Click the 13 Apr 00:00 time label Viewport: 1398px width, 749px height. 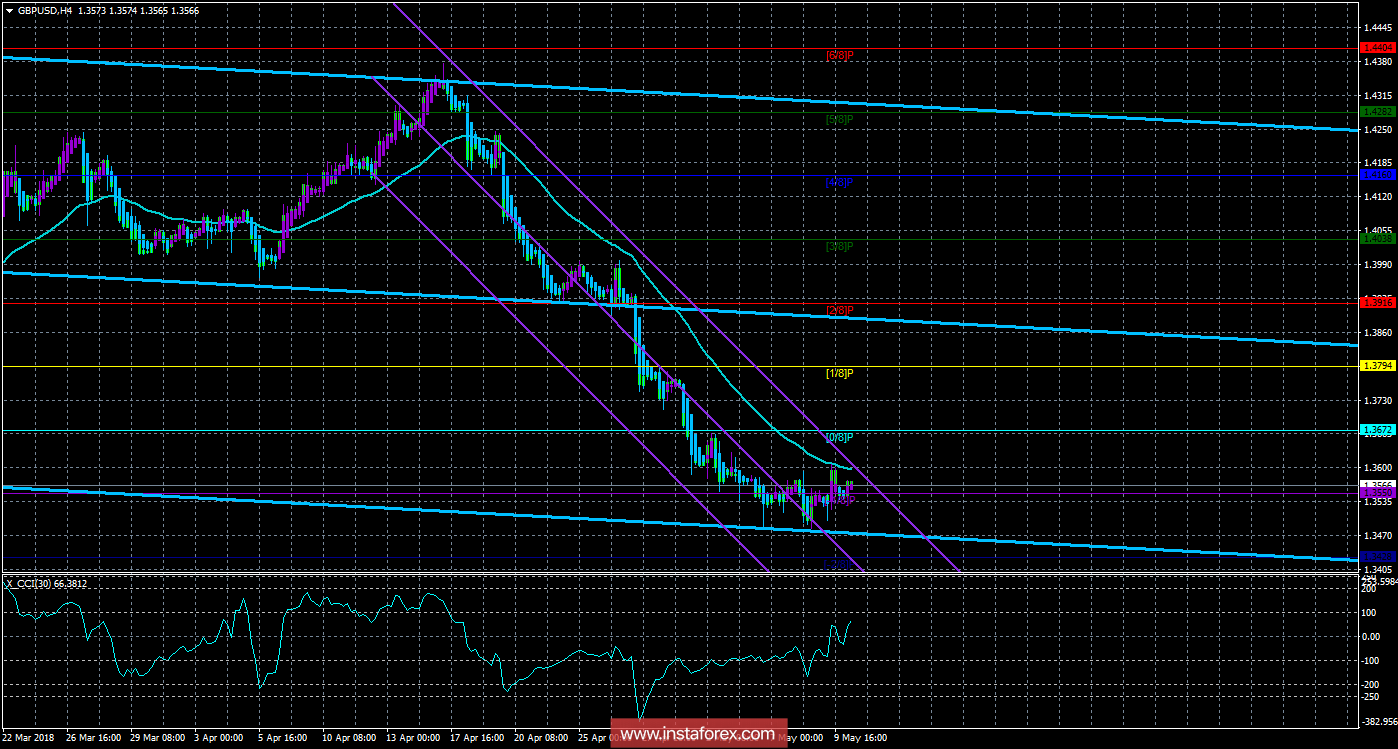tap(414, 737)
